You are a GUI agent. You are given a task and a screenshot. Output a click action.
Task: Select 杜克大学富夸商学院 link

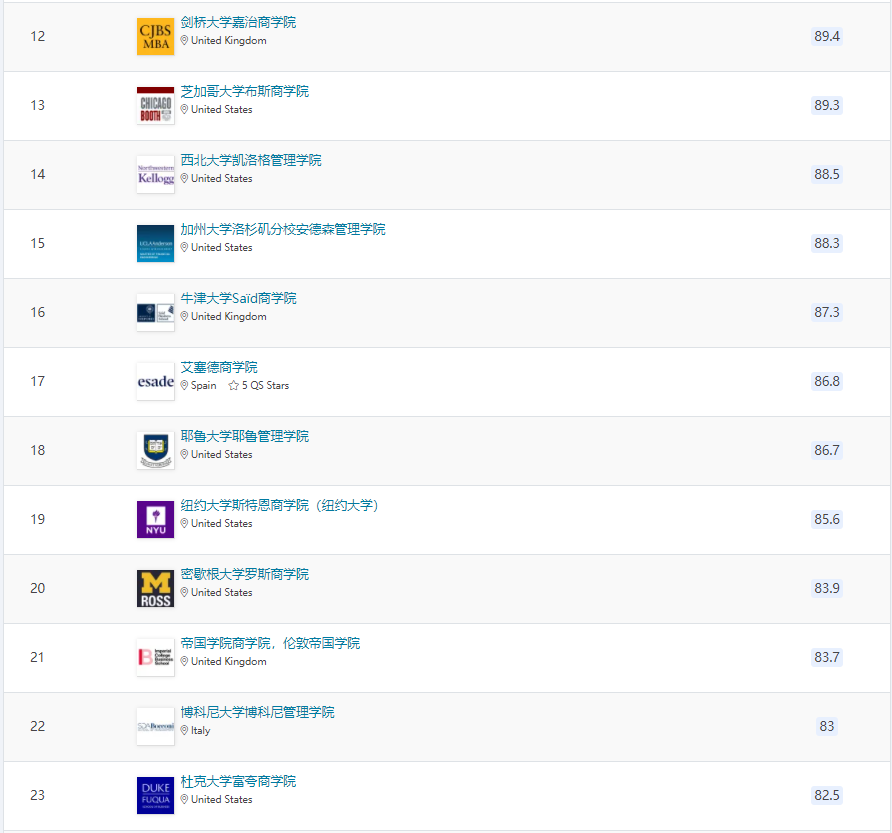(x=238, y=781)
